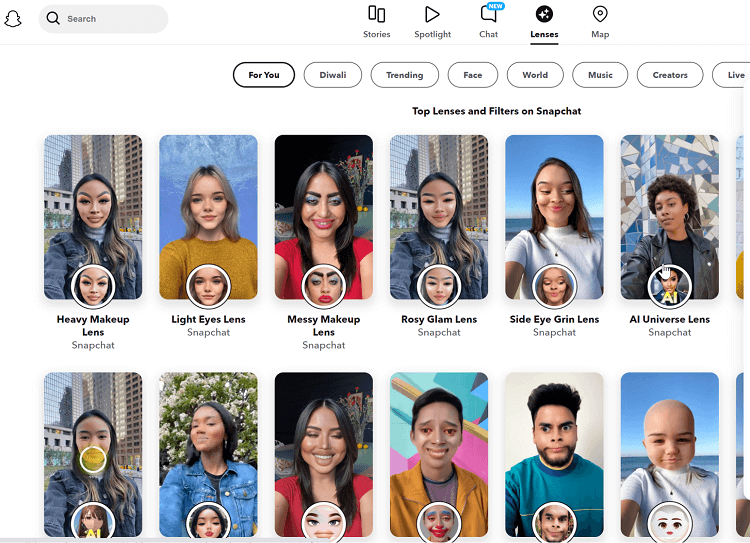Choose the World lens category
Image resolution: width=750 pixels, height=543 pixels.
point(535,75)
